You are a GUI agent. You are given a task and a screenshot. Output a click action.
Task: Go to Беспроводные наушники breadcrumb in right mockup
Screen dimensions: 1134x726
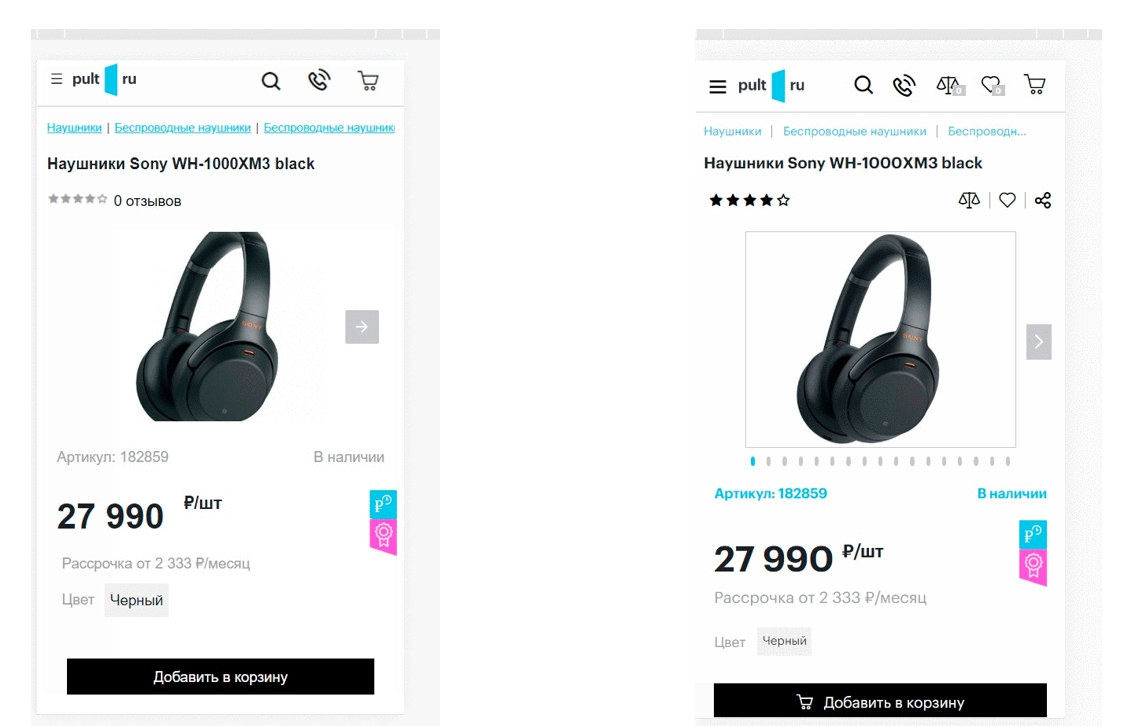854,131
